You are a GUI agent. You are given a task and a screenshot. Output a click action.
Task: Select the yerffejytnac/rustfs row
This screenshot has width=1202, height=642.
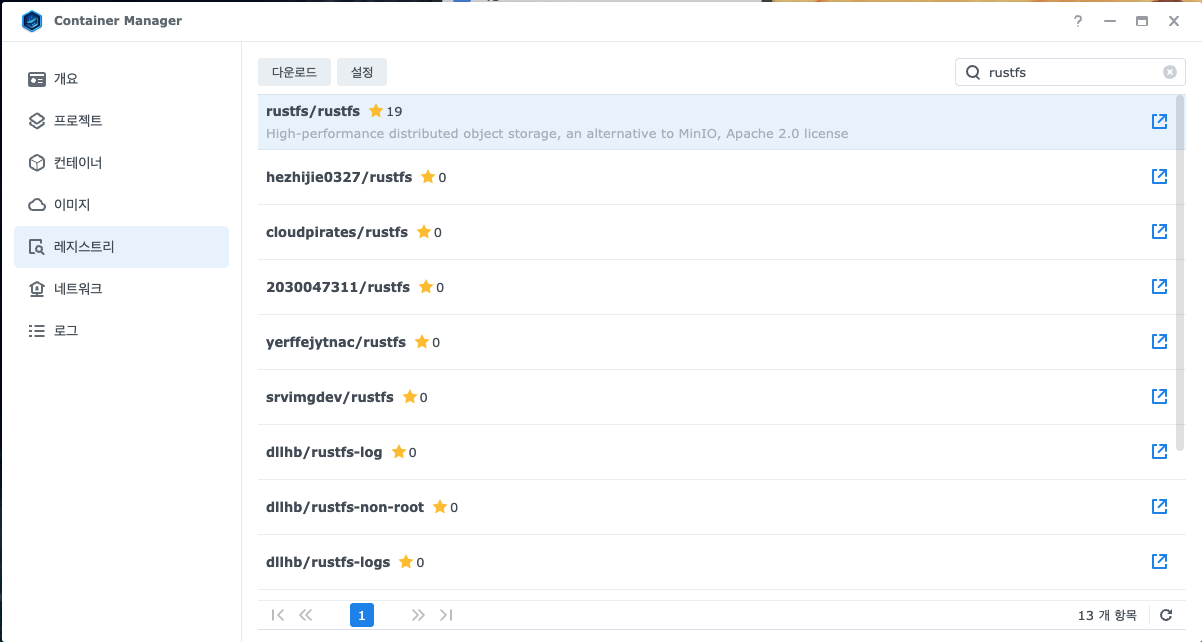tap(716, 342)
